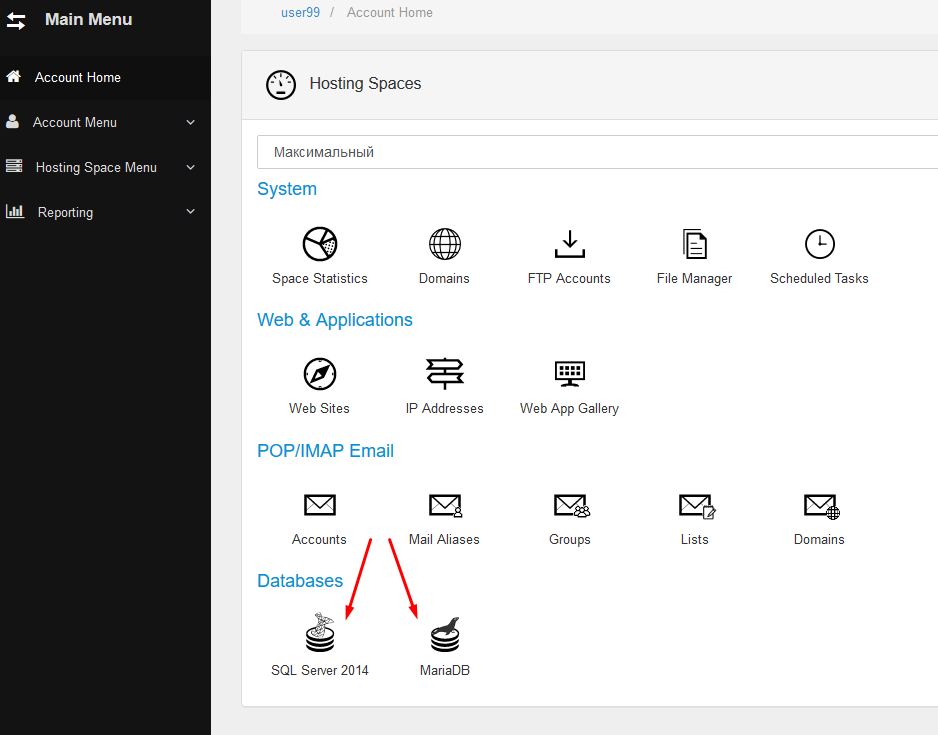The width and height of the screenshot is (938, 735).
Task: Click the Space Statistics label
Action: click(320, 279)
